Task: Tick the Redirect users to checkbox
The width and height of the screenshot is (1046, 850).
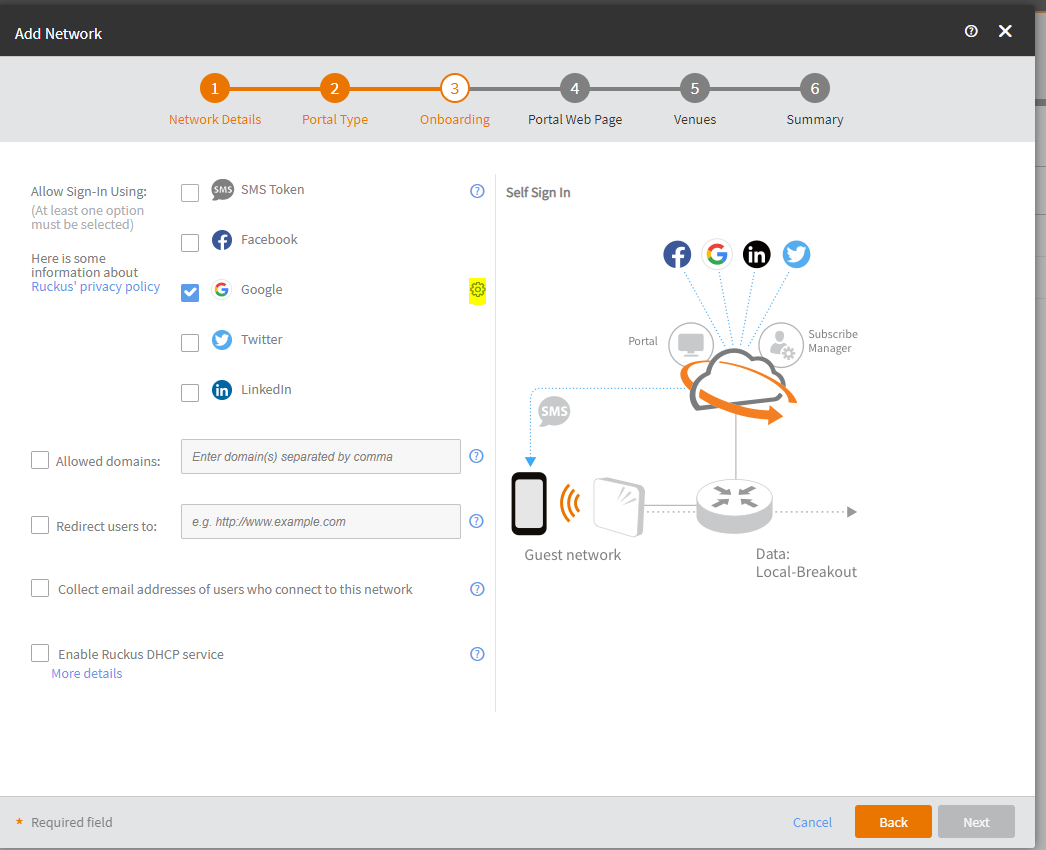Action: click(40, 525)
